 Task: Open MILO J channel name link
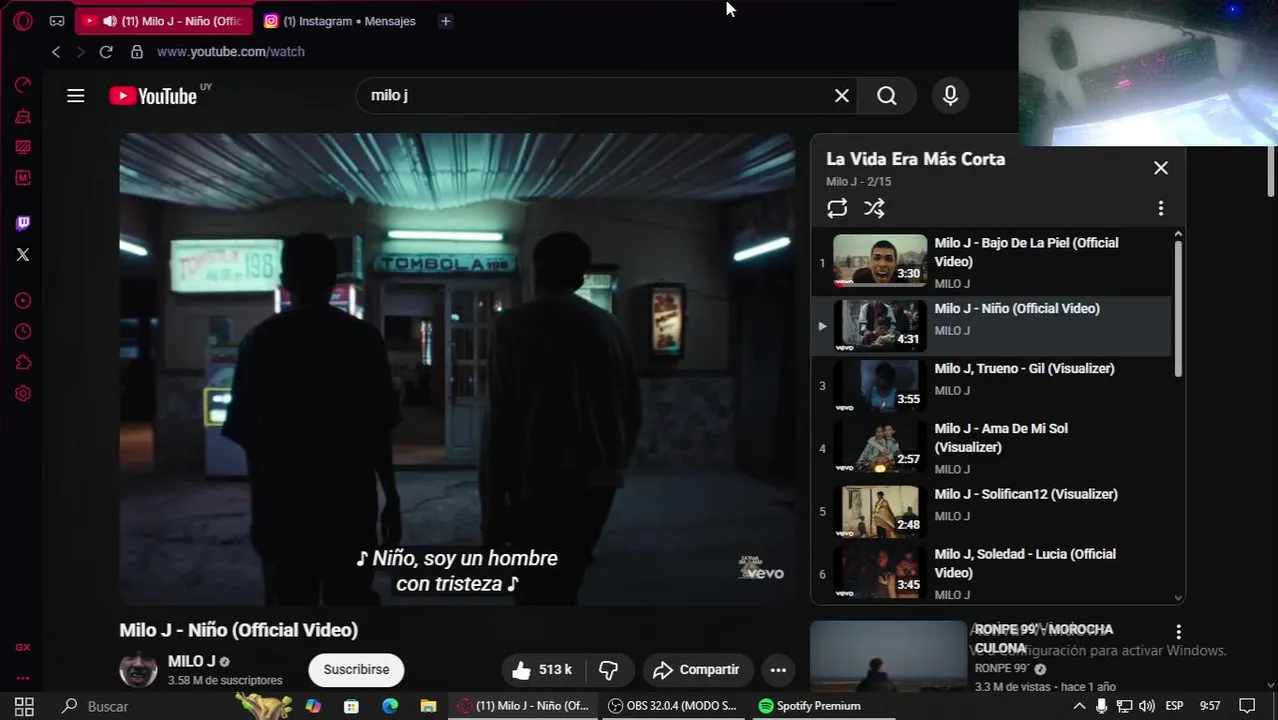(192, 661)
